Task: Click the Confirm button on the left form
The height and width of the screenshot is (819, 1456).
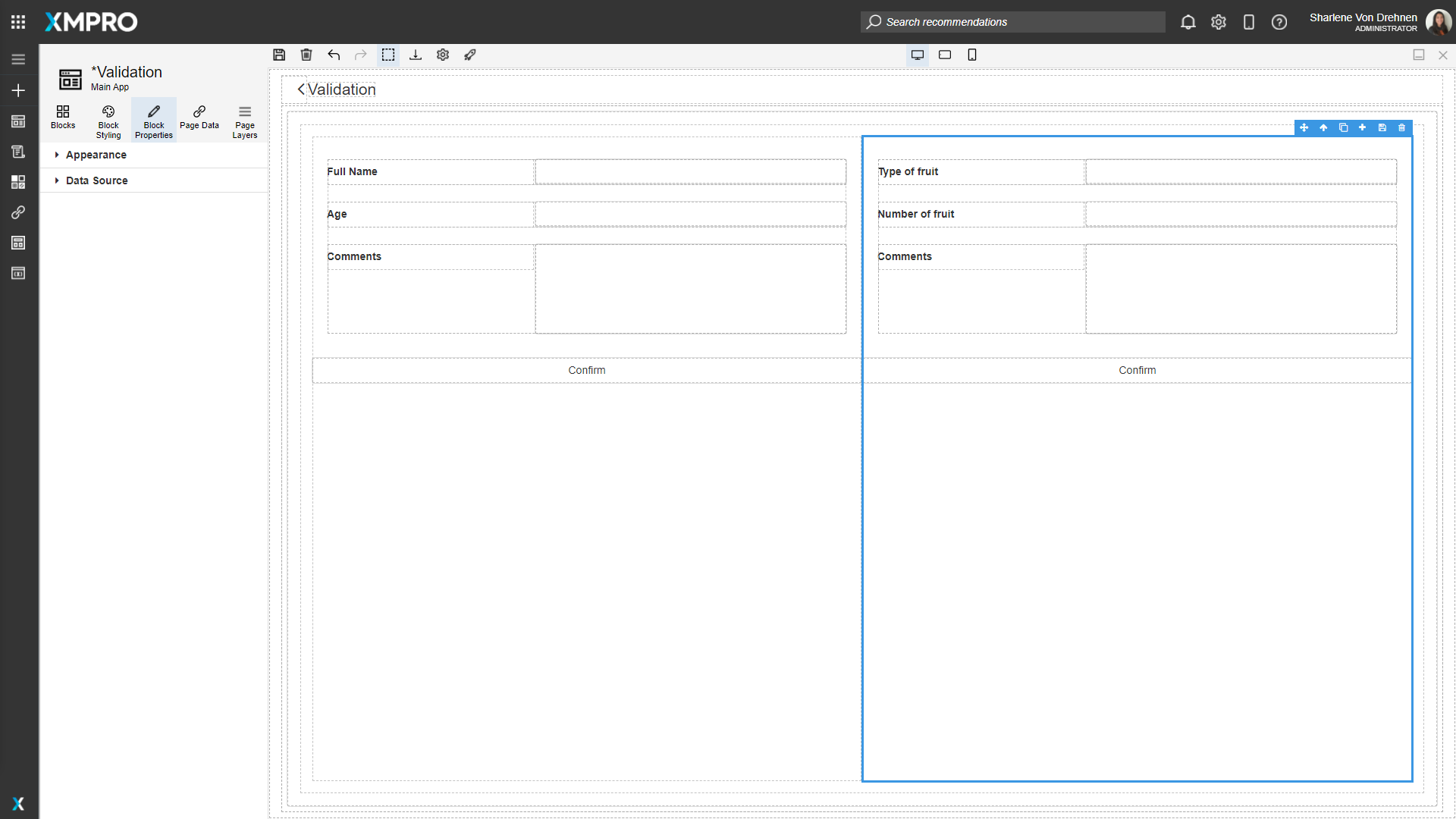Action: 587,370
